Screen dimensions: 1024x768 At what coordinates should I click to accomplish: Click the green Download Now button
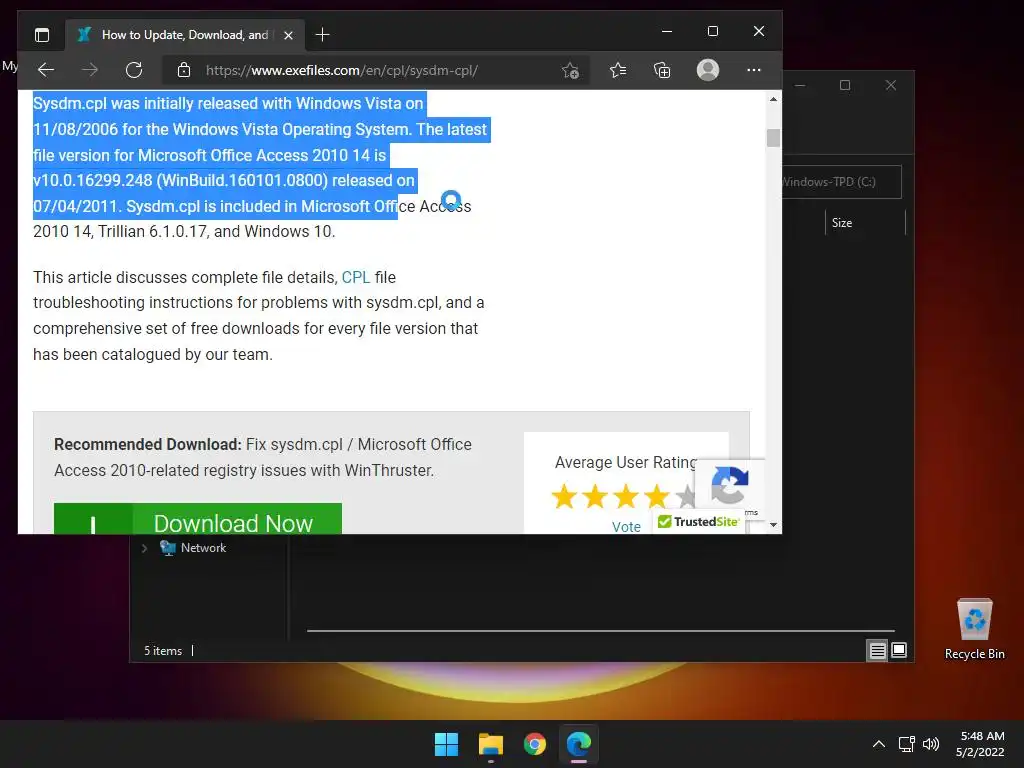click(198, 519)
